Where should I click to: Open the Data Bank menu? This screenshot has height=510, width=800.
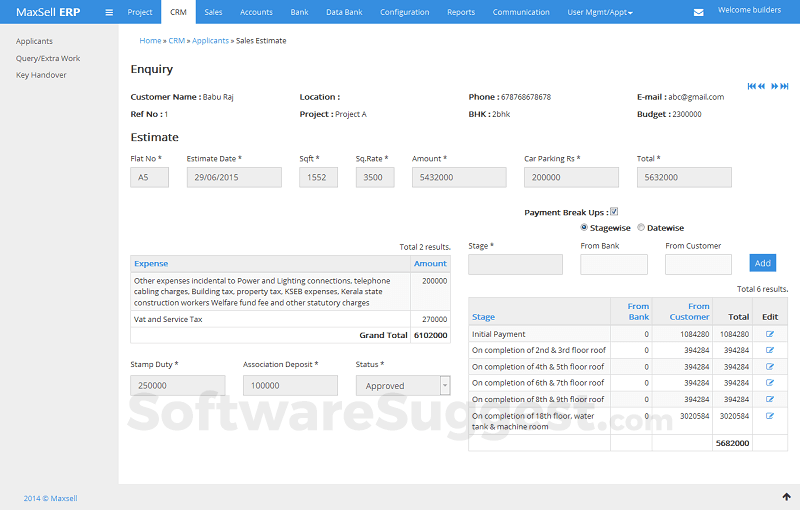pyautogui.click(x=344, y=12)
